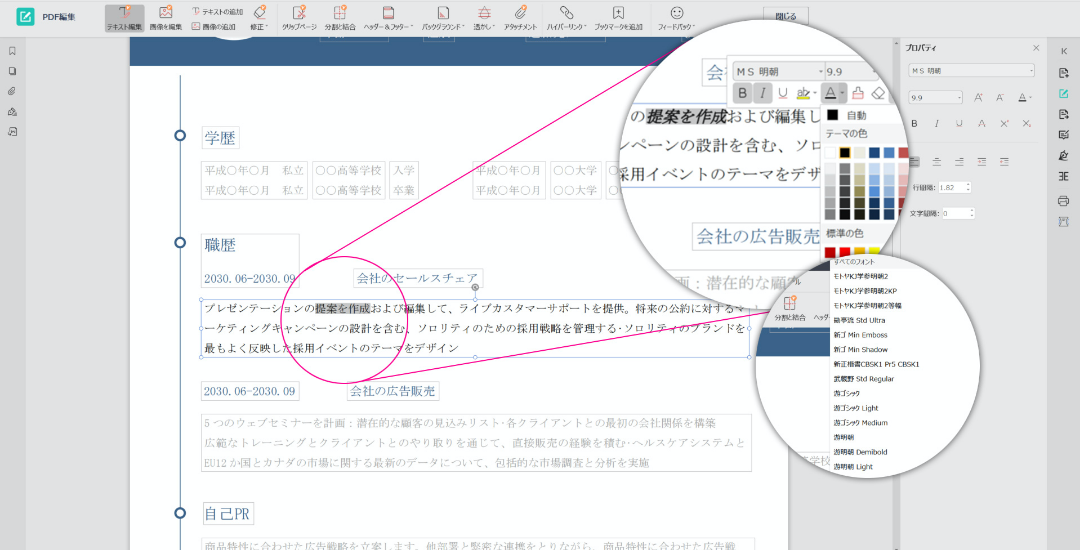1080x550 pixels.
Task: Select 新ゴ Min Emboss in the magnified font list
Action: [x=860, y=335]
